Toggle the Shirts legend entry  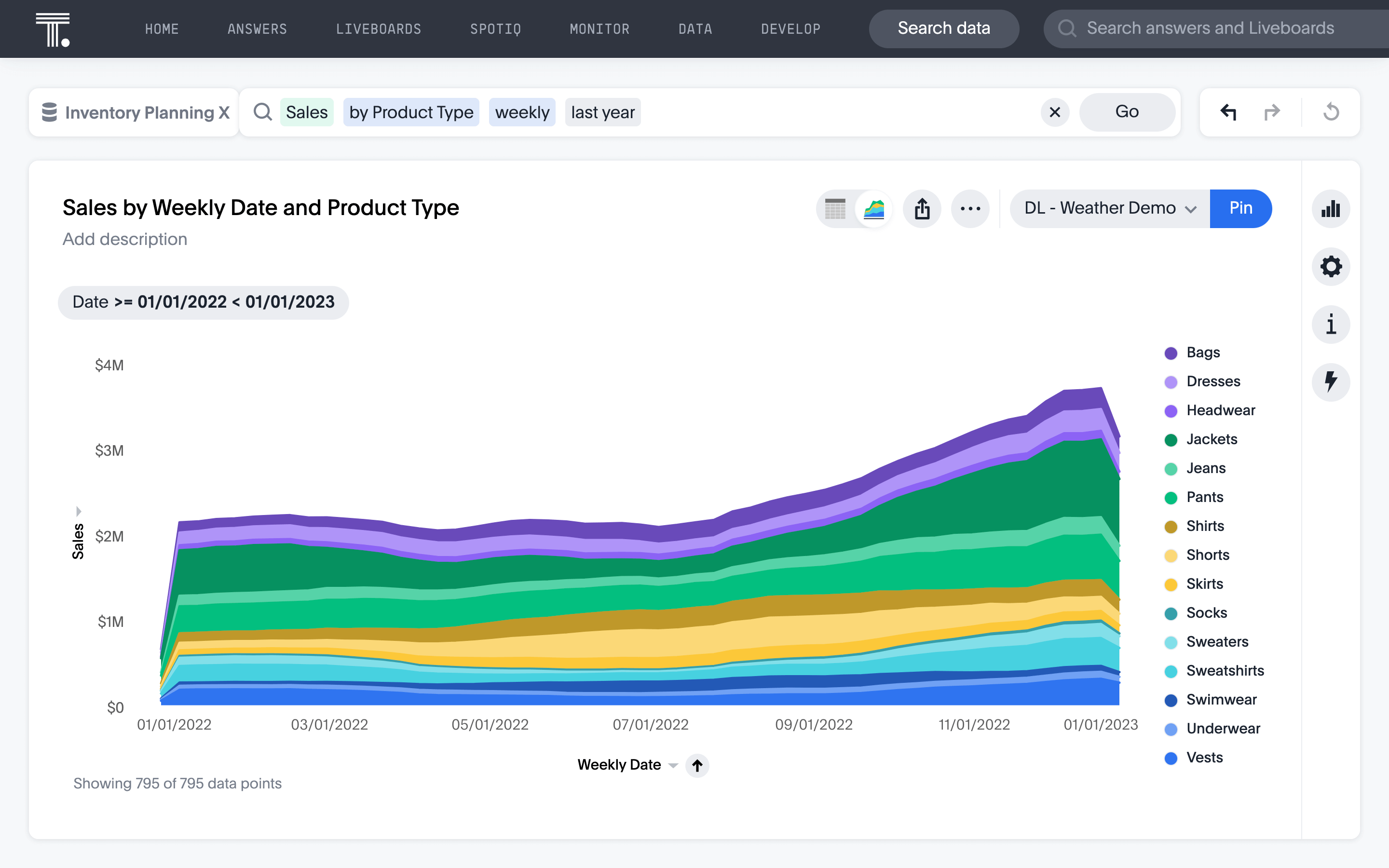[1195, 527]
